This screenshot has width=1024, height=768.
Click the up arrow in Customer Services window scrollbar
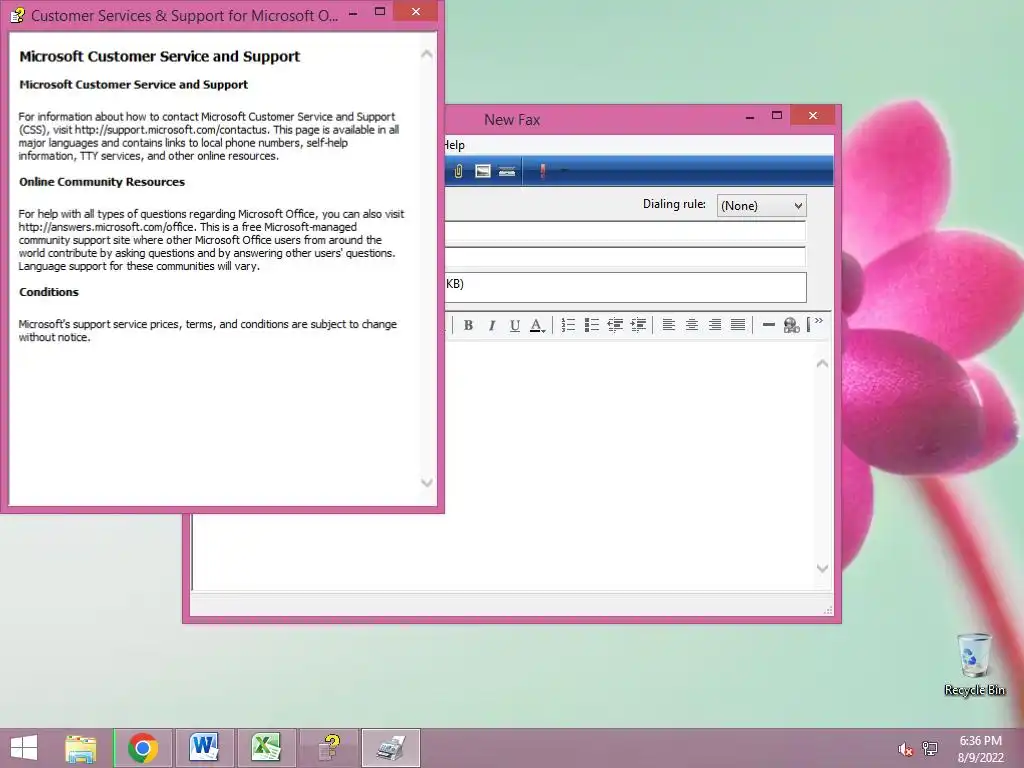click(426, 54)
